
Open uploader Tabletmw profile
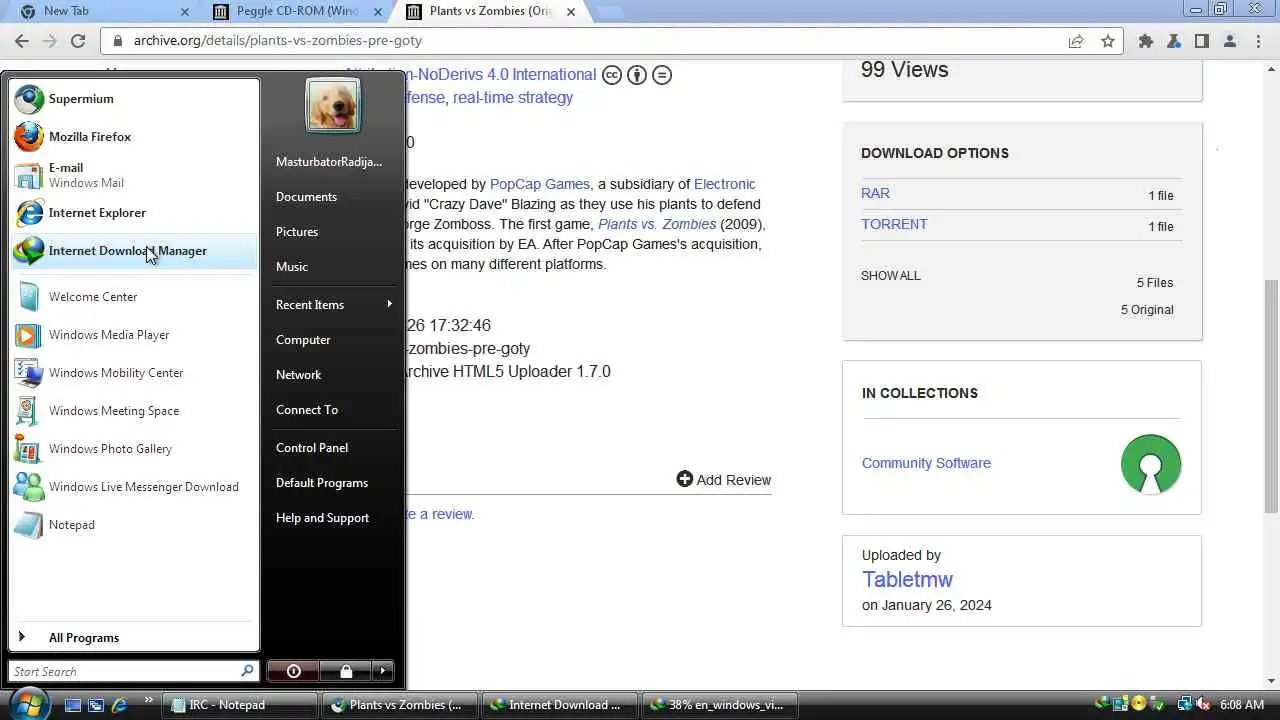point(907,580)
